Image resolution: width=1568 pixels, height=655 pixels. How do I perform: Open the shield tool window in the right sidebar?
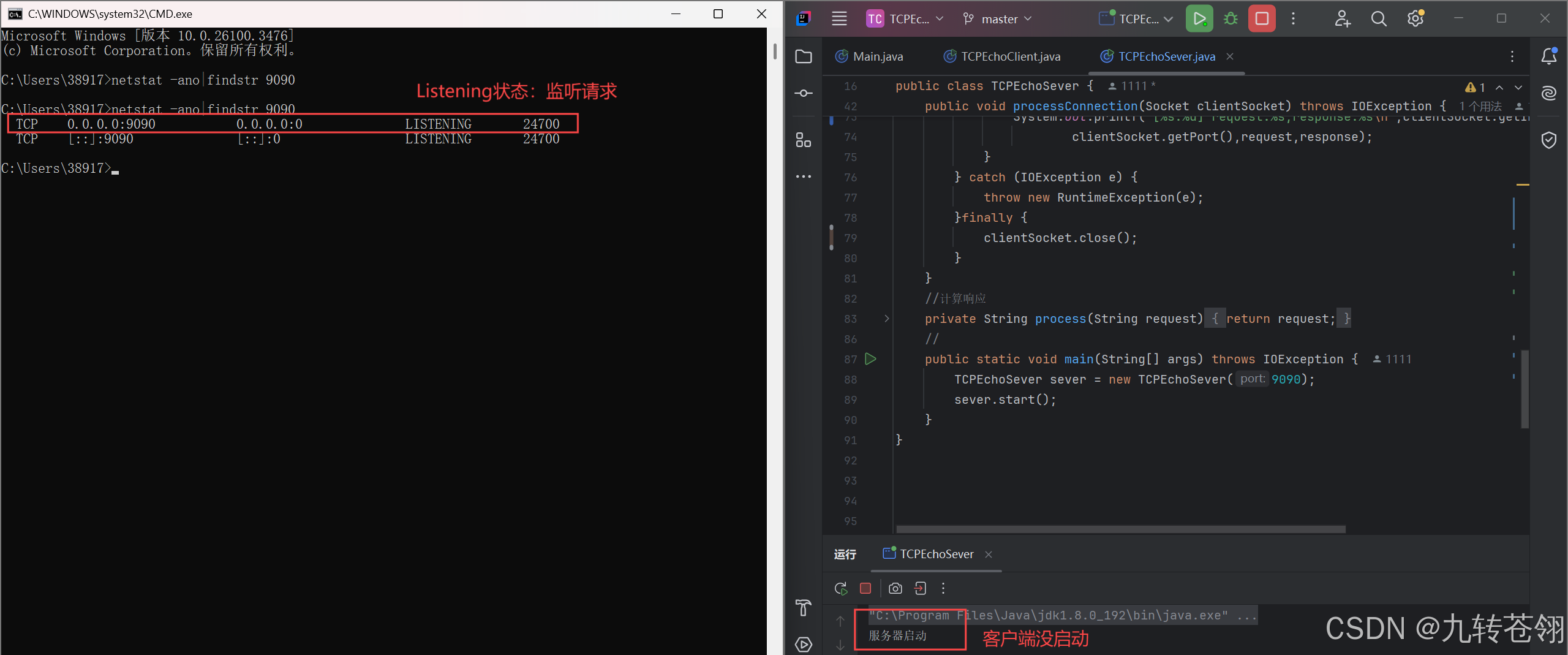1549,140
